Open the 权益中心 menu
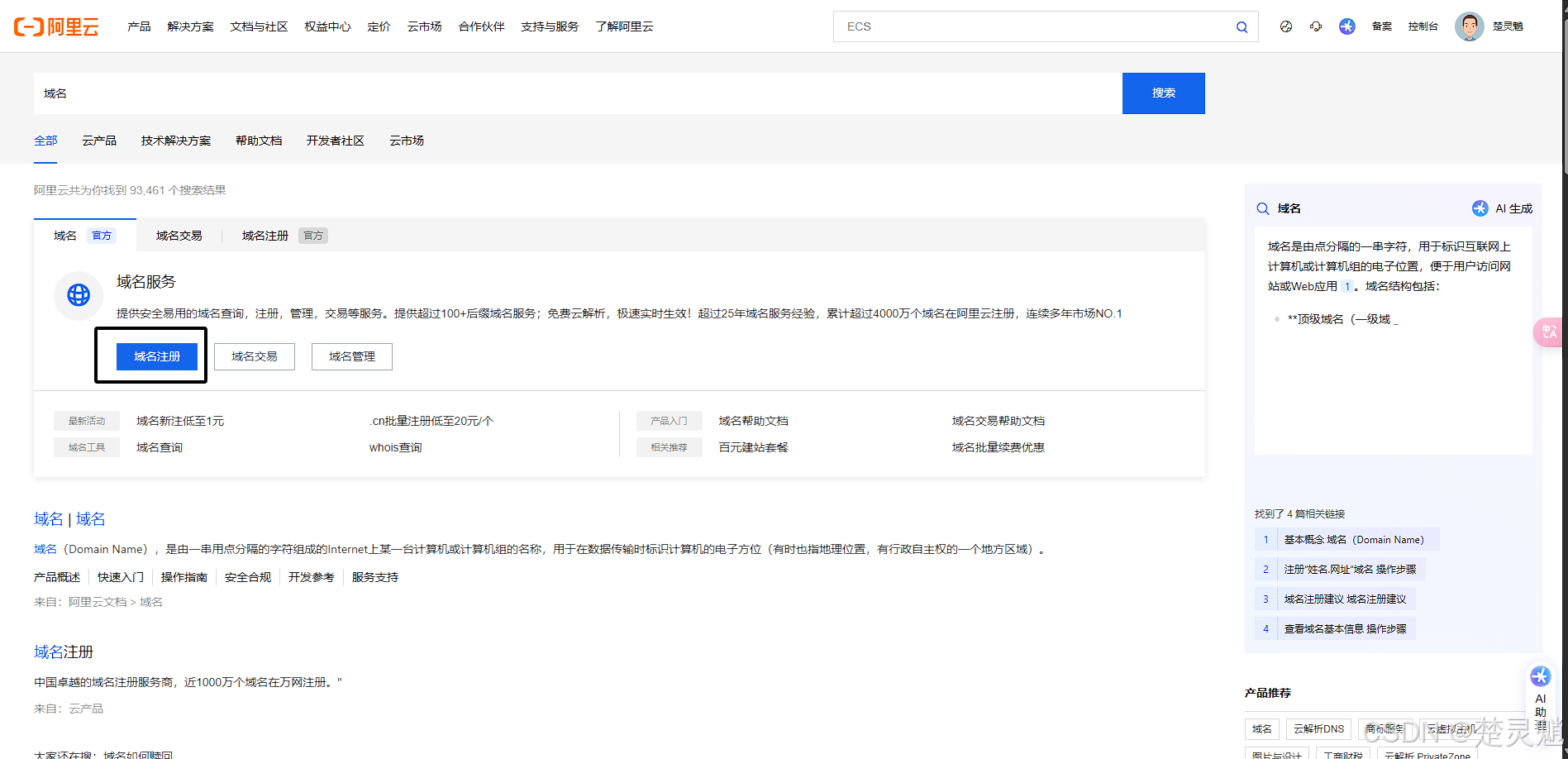Screen dimensions: 1568x759 pos(327,26)
